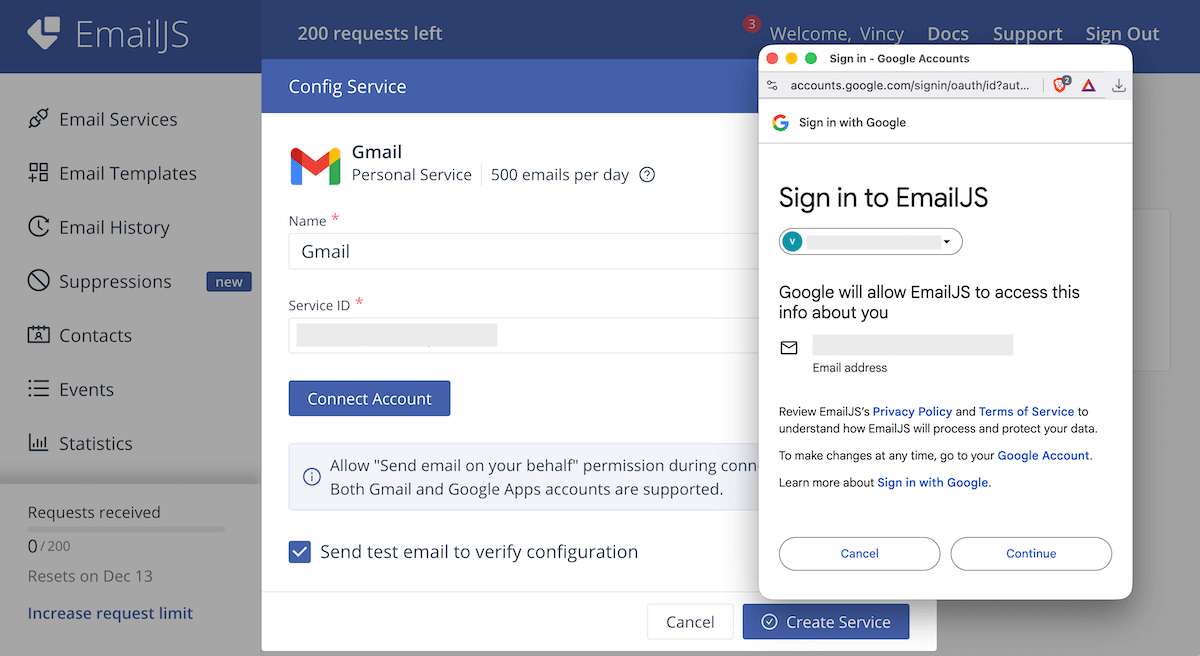This screenshot has width=1200, height=656.
Task: Open site settings icon in address bar
Action: click(x=772, y=86)
